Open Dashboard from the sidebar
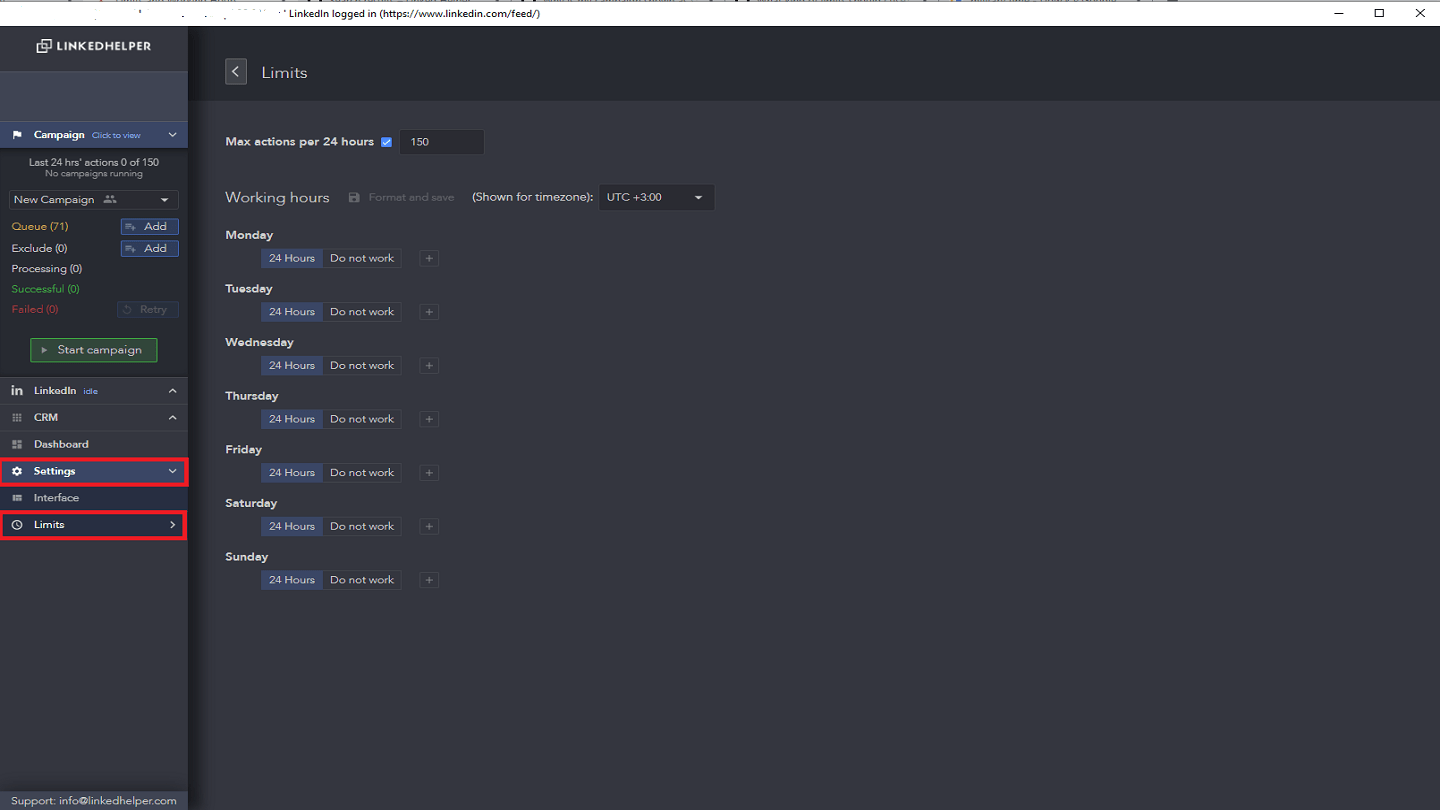 pos(94,445)
